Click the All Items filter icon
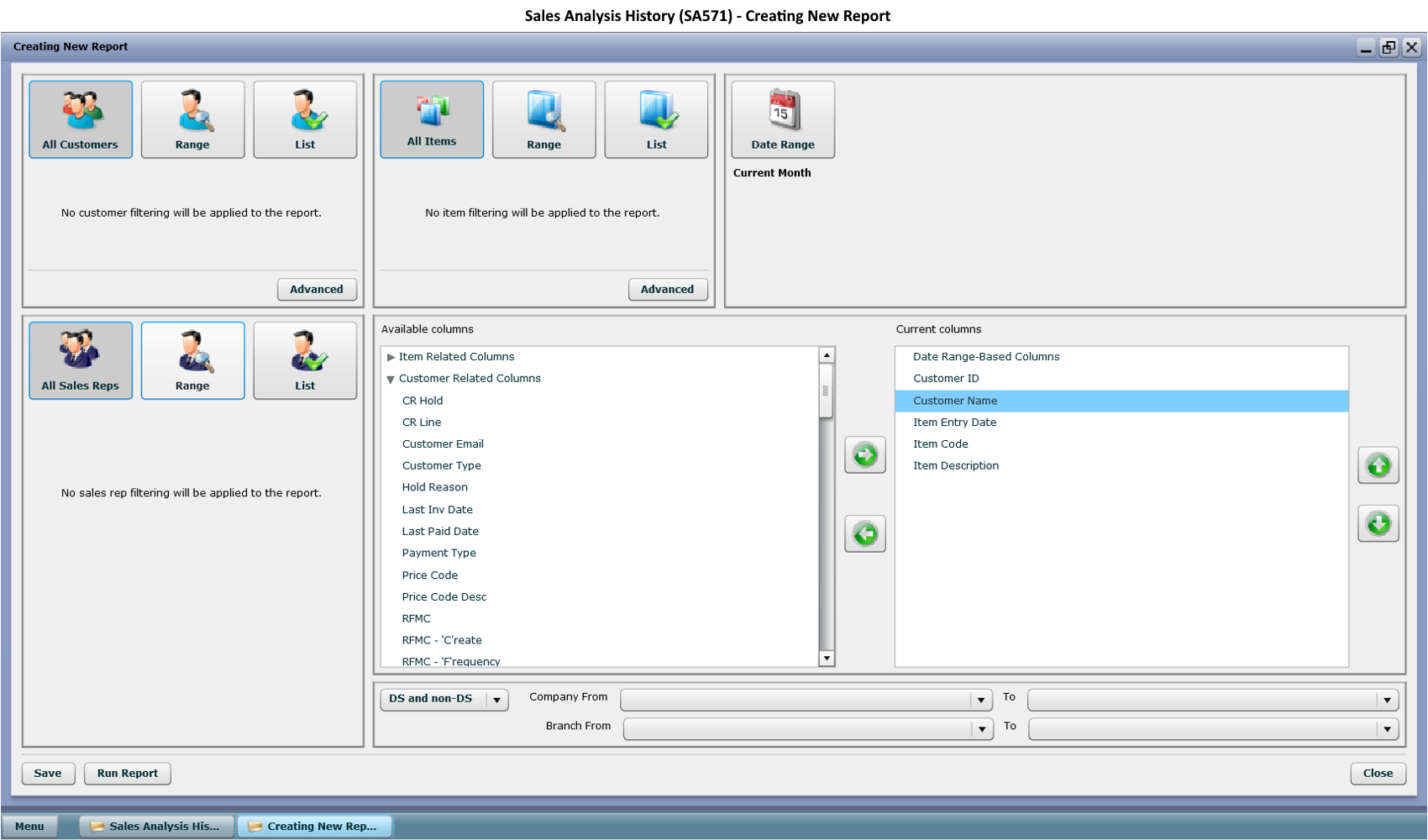1428x840 pixels. (x=432, y=118)
